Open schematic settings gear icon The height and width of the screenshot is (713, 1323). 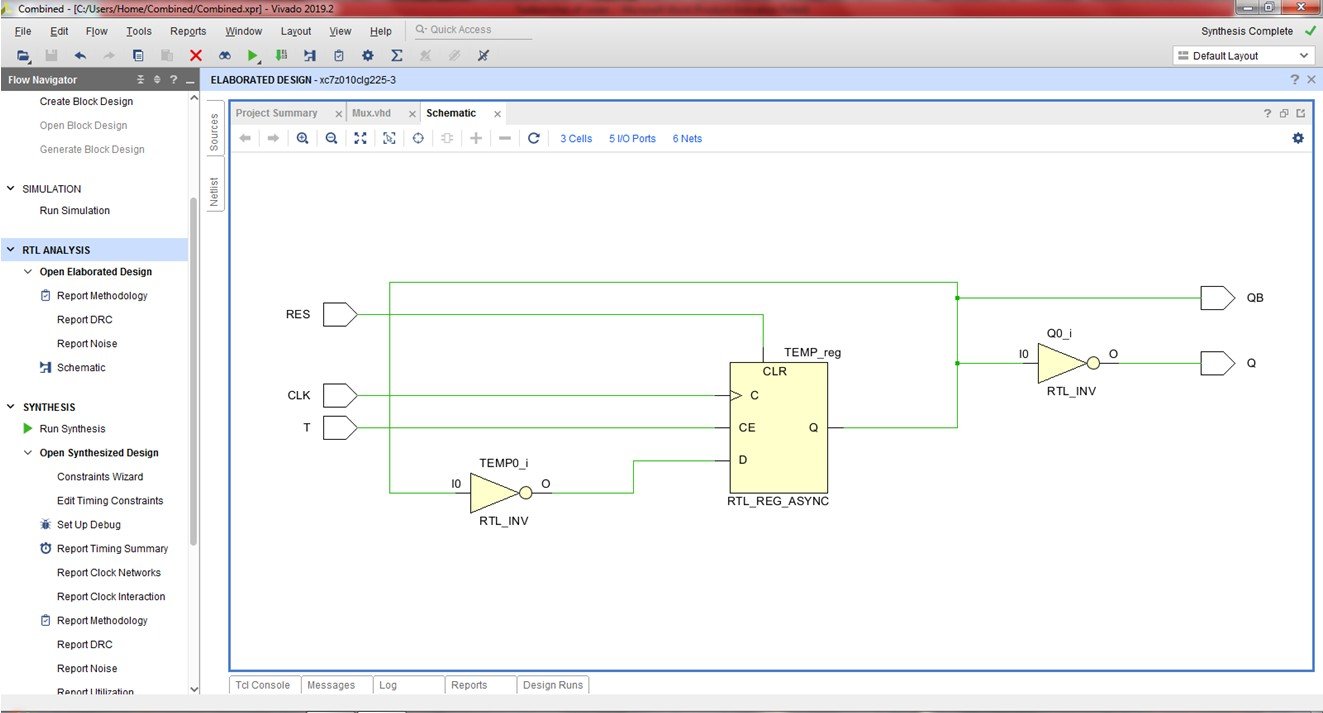click(x=1298, y=138)
